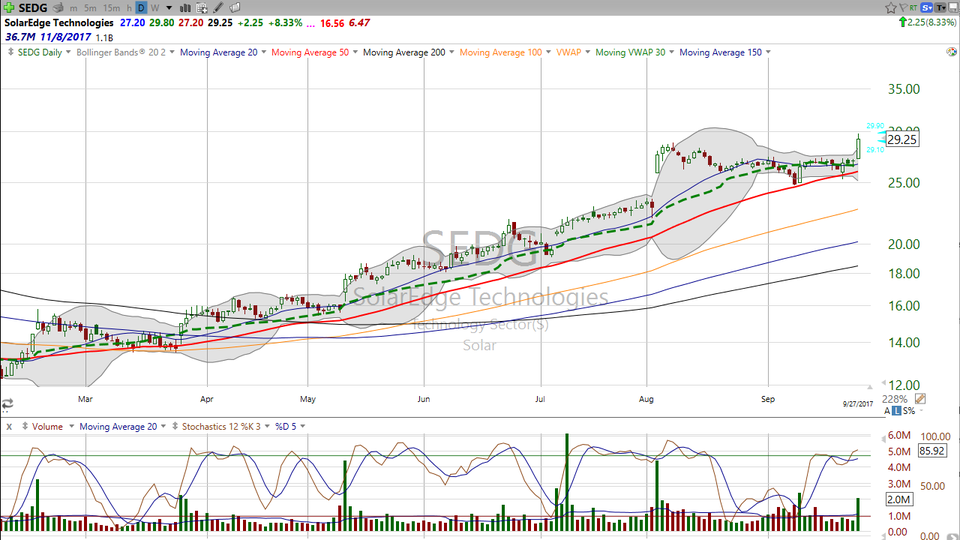Select the 'L' log scale option
Screen dimensions: 960x540
point(897,411)
